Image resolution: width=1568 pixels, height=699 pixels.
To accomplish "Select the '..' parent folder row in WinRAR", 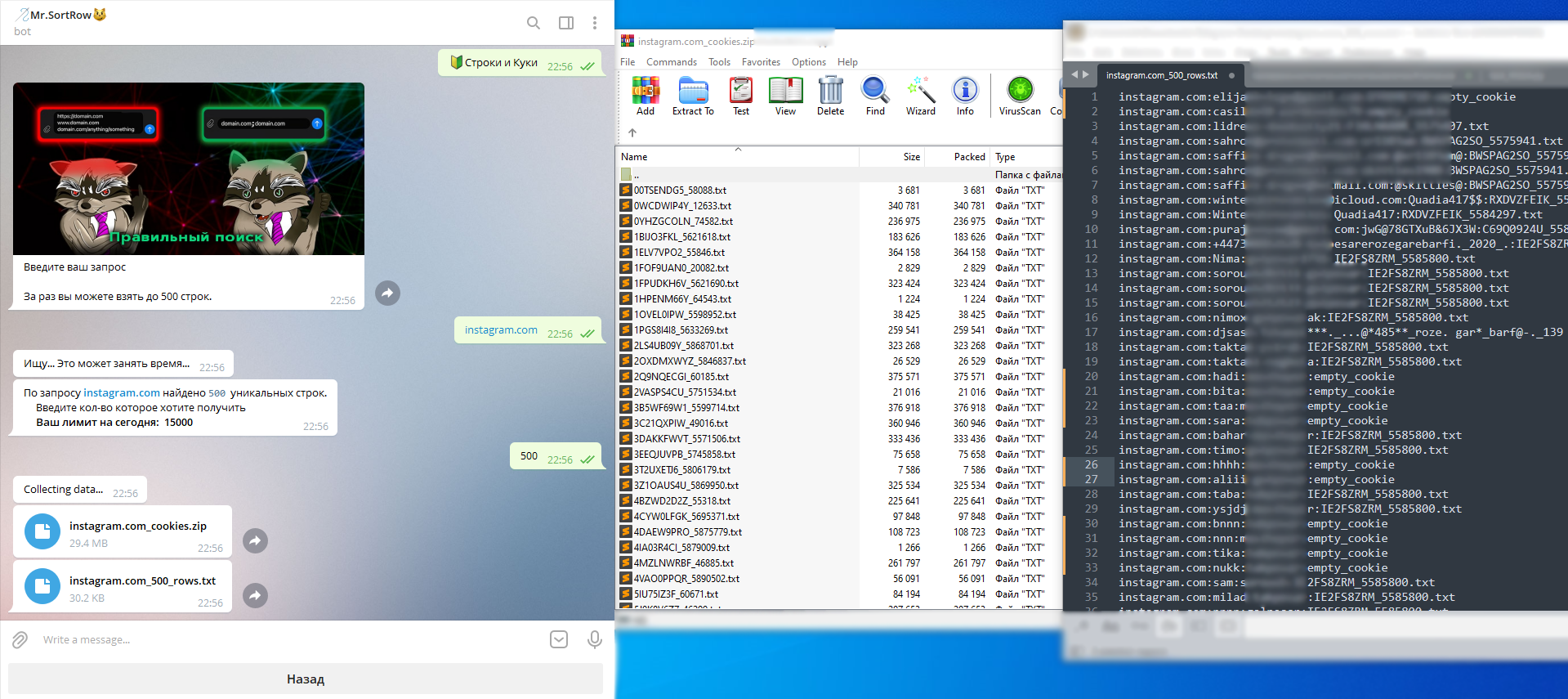I will (x=840, y=175).
